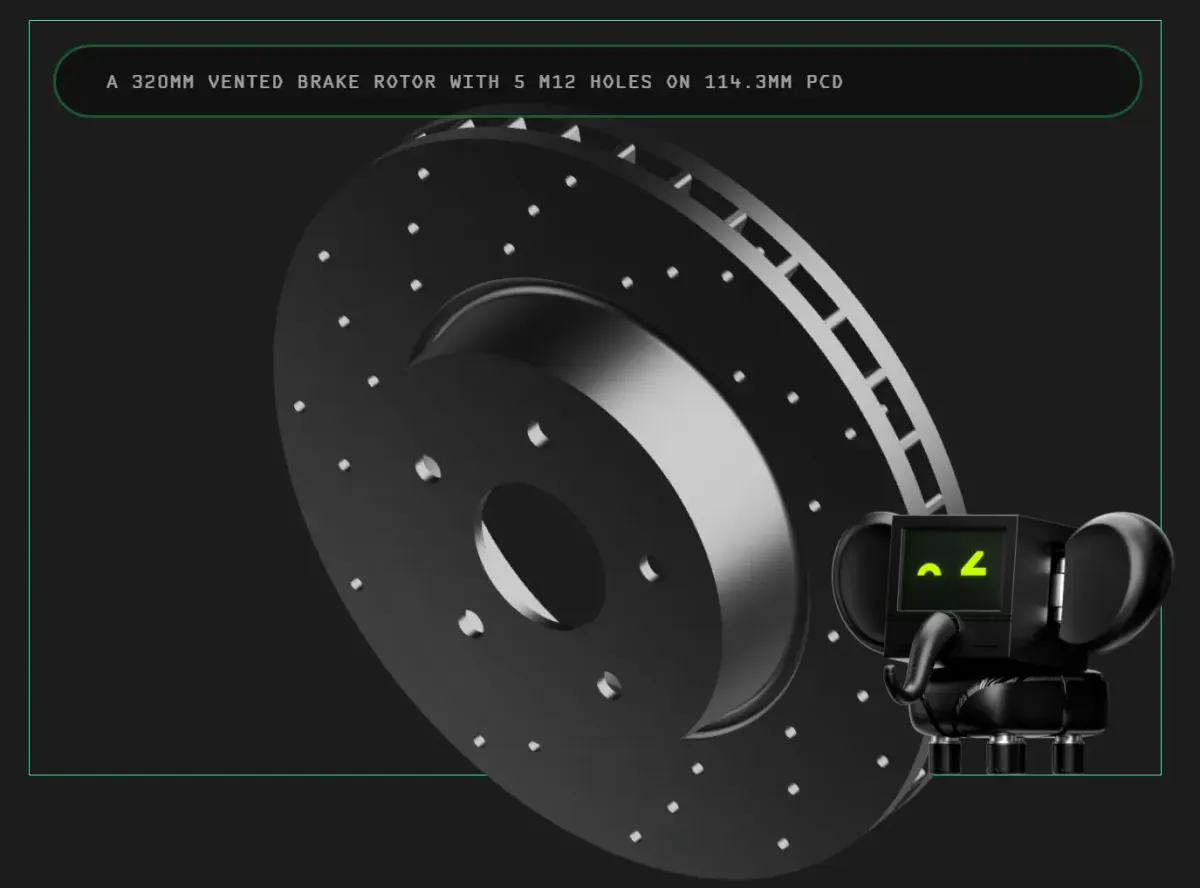The height and width of the screenshot is (888, 1200).
Task: Click the rounded prompt banner at the top
Action: [600, 82]
